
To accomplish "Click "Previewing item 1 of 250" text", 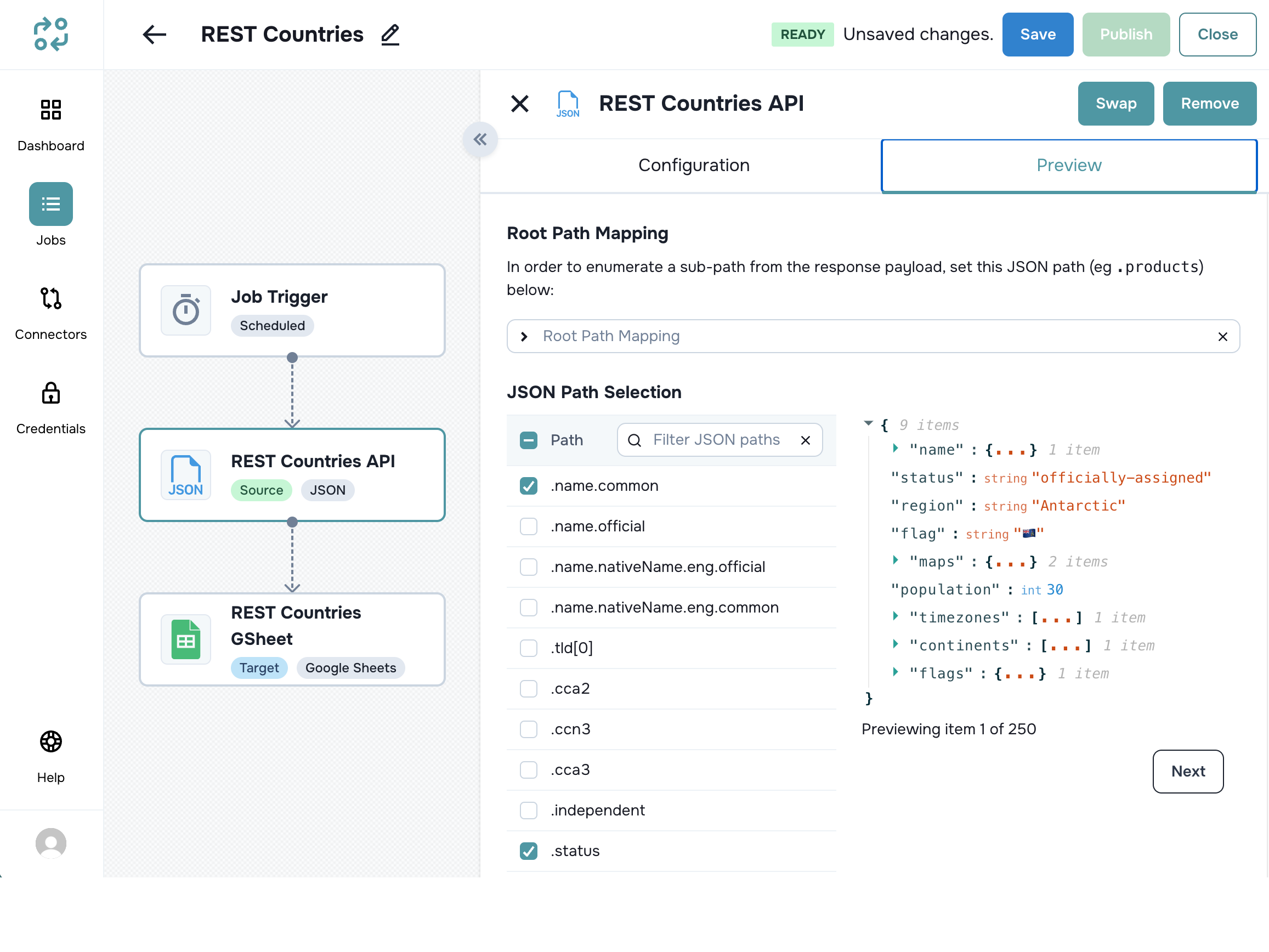I will tap(948, 729).
